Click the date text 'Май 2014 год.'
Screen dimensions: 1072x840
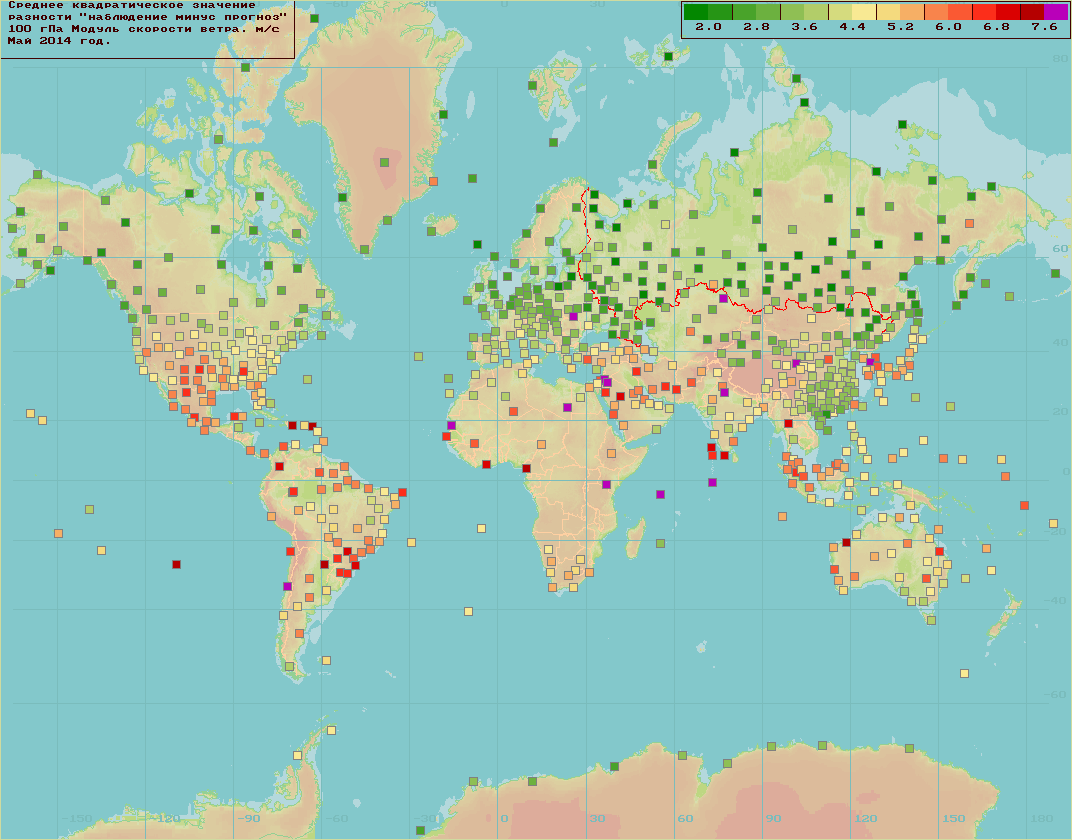tap(59, 41)
